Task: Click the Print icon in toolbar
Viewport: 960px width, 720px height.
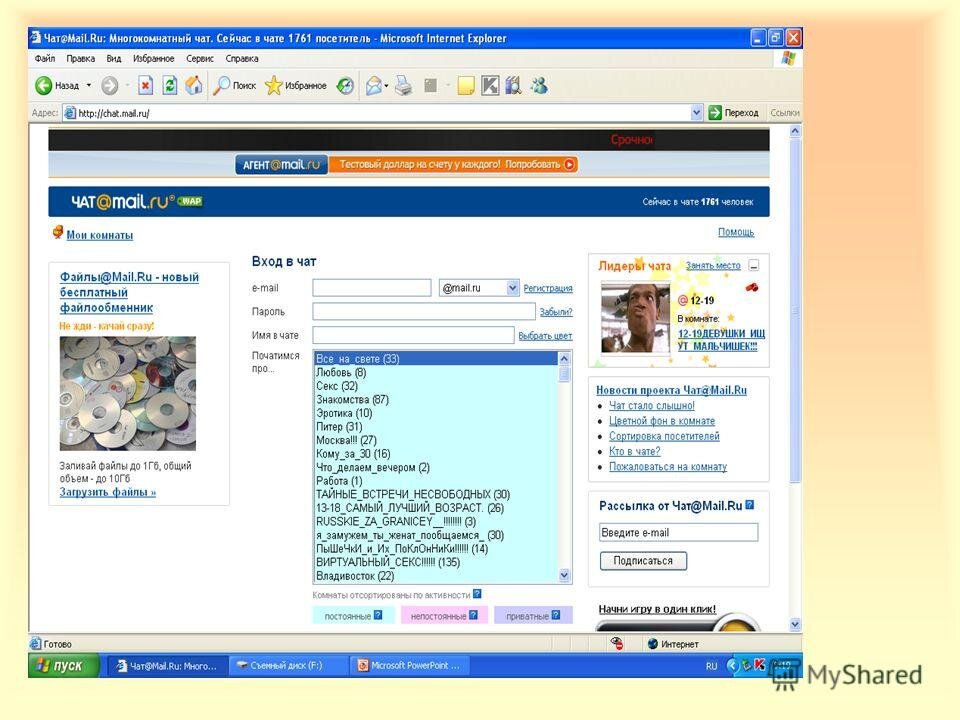Action: point(403,86)
